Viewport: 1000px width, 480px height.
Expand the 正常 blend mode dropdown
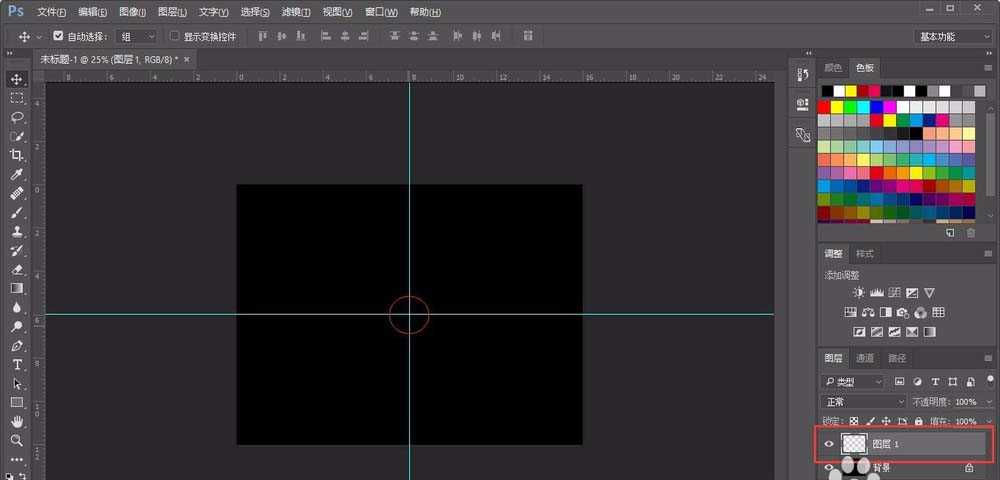(x=863, y=401)
